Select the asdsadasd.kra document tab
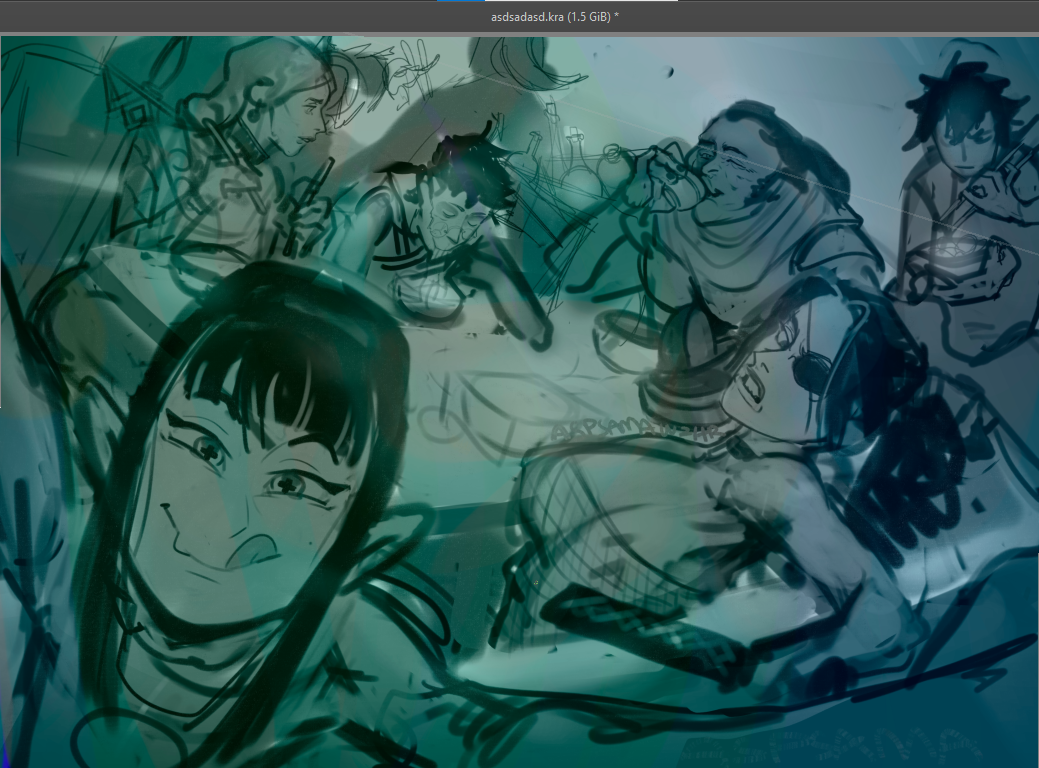 (555, 17)
